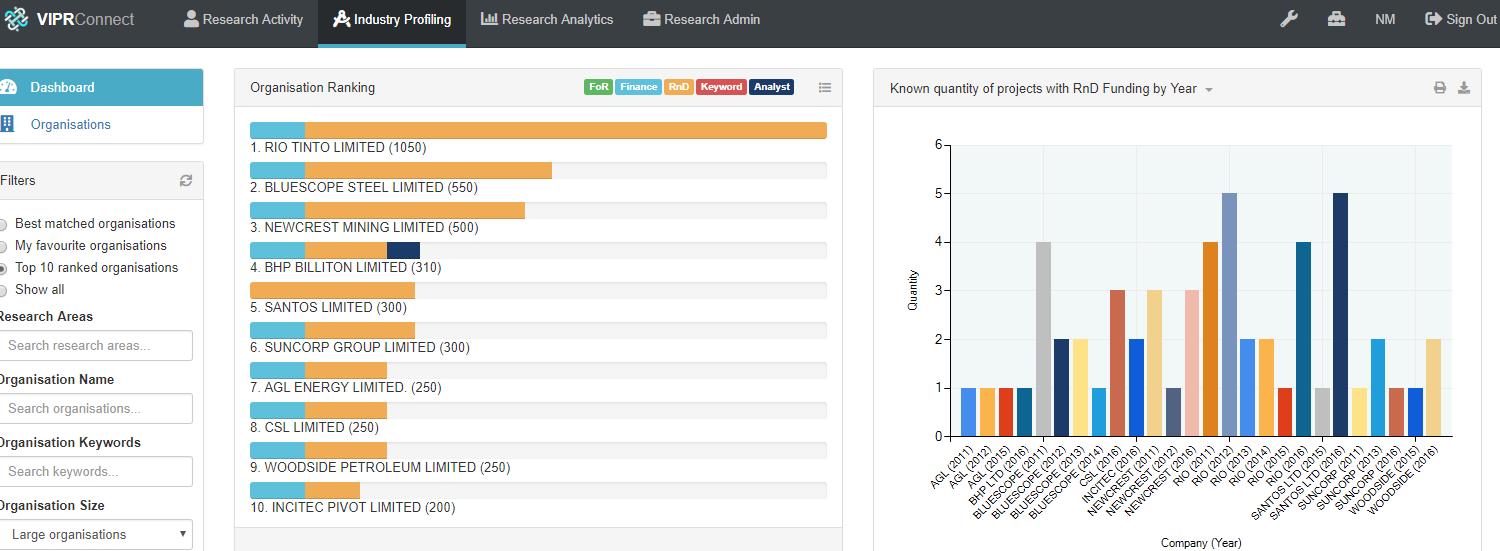Screen dimensions: 1500x551
Task: Download the RnD Funding chart
Action: (1464, 88)
